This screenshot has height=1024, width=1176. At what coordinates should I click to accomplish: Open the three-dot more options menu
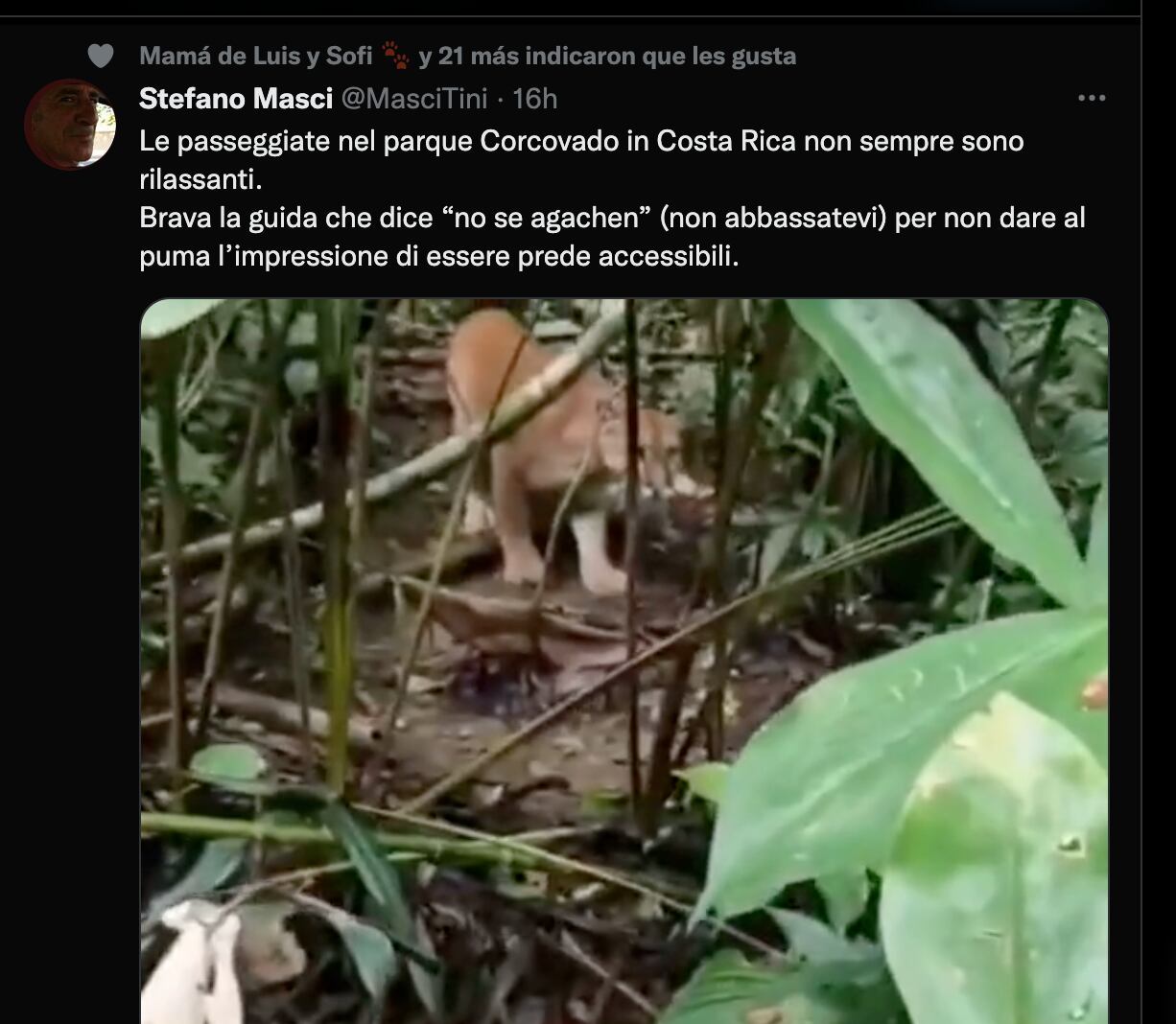coord(1092,98)
